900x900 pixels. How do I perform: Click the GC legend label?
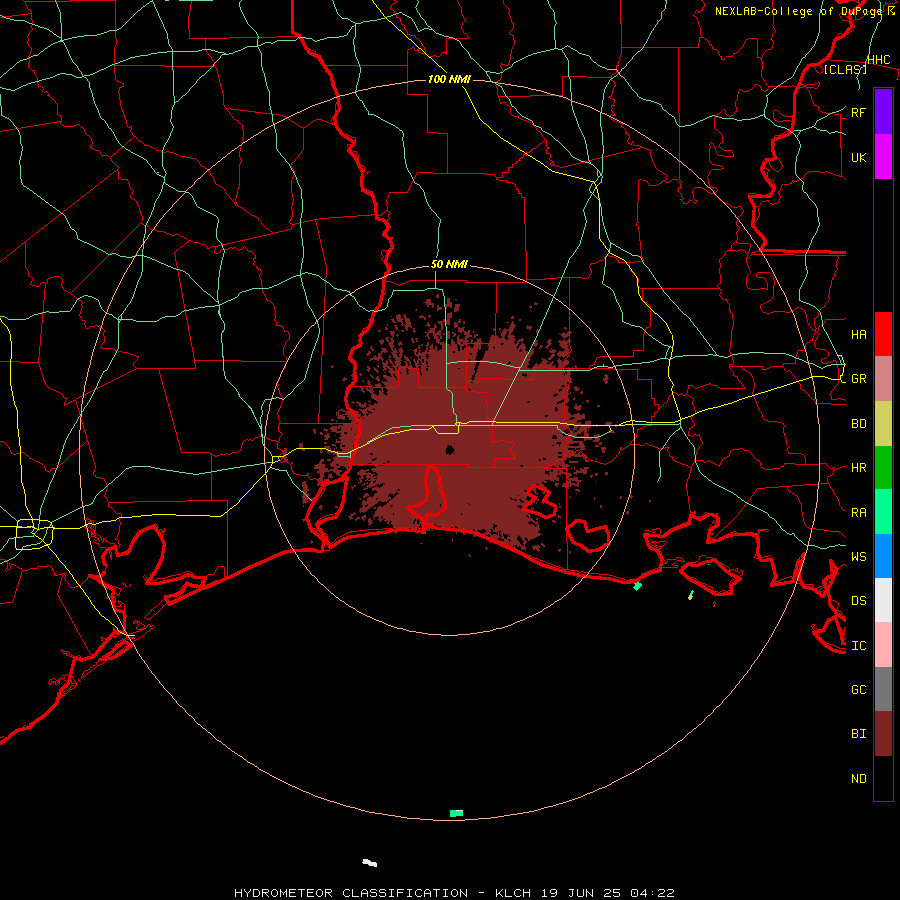(x=858, y=689)
